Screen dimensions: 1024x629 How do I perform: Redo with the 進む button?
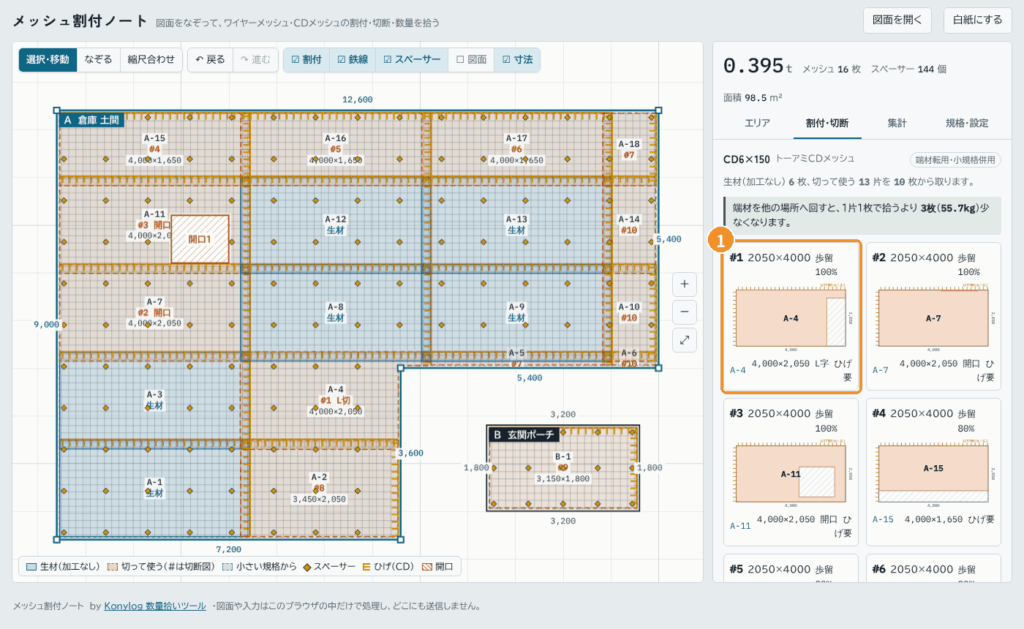point(255,59)
